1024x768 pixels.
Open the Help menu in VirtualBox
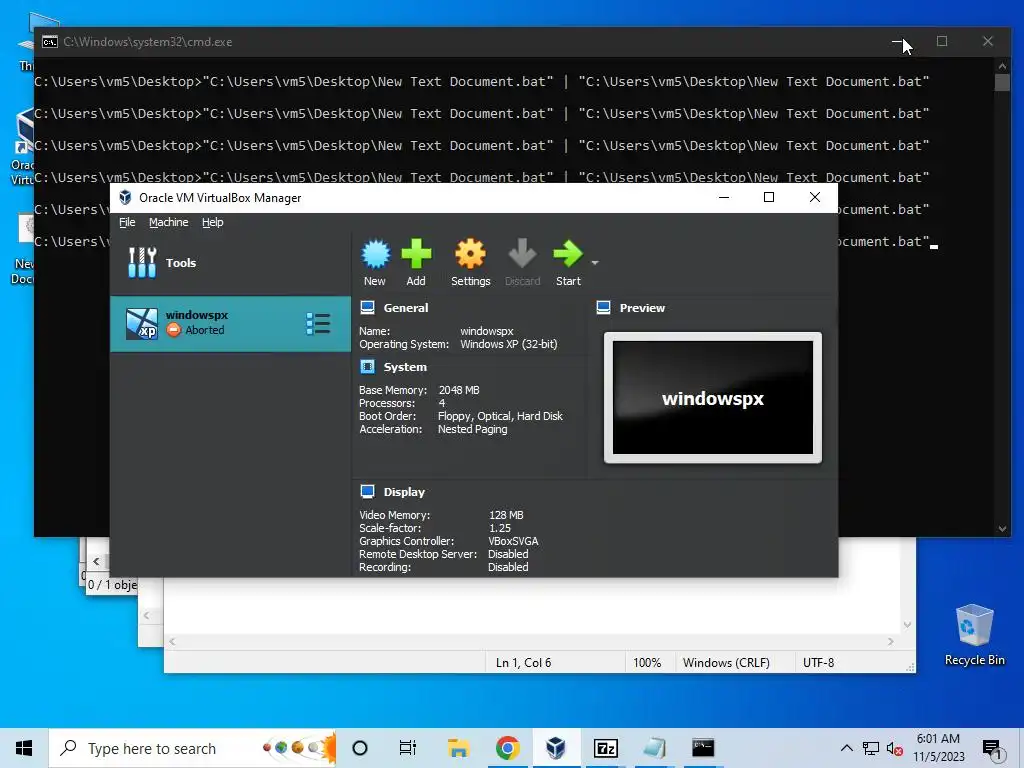tap(212, 222)
